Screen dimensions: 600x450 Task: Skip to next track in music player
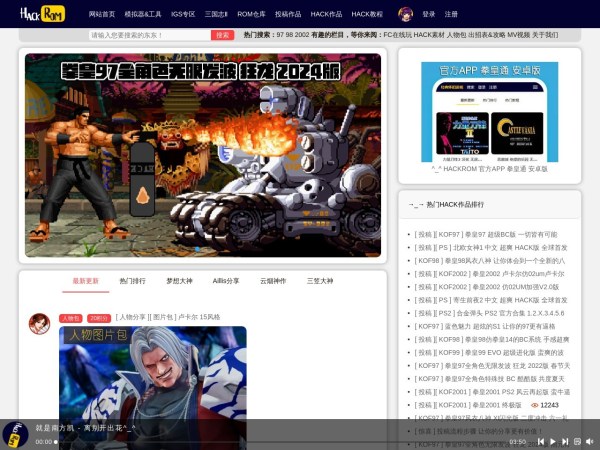click(x=565, y=441)
